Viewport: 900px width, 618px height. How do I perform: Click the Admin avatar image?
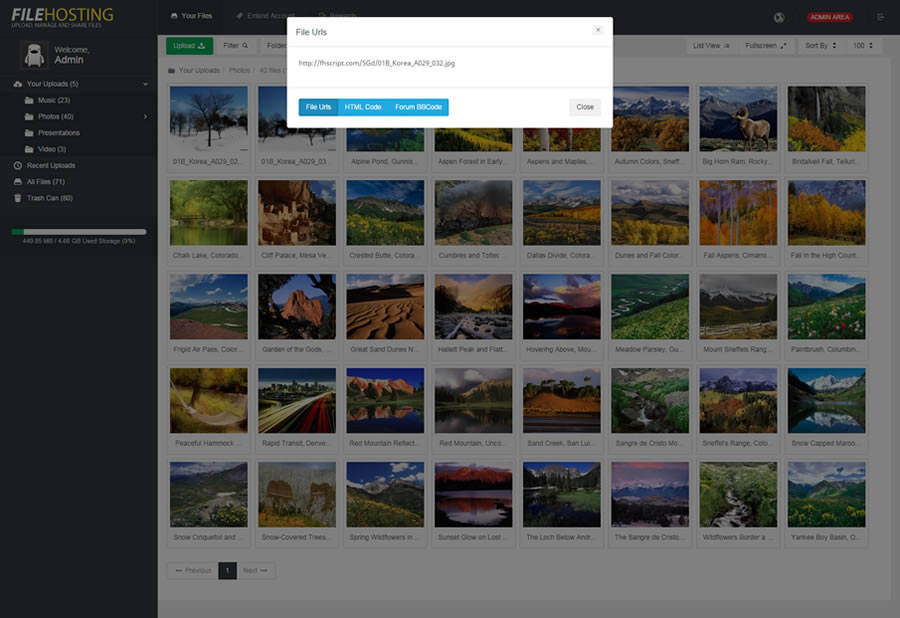pyautogui.click(x=34, y=55)
